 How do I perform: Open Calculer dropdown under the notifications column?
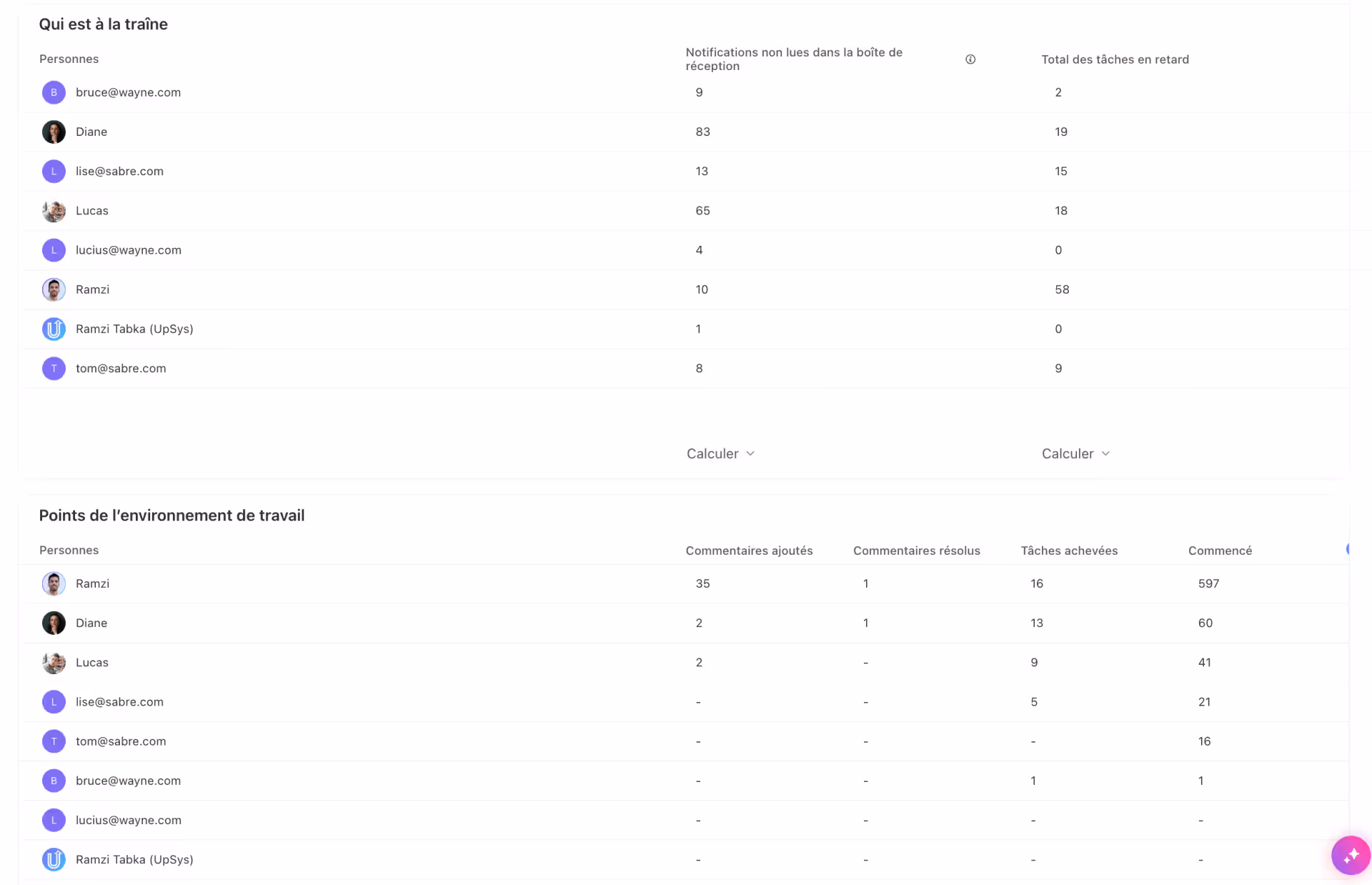[x=720, y=454]
